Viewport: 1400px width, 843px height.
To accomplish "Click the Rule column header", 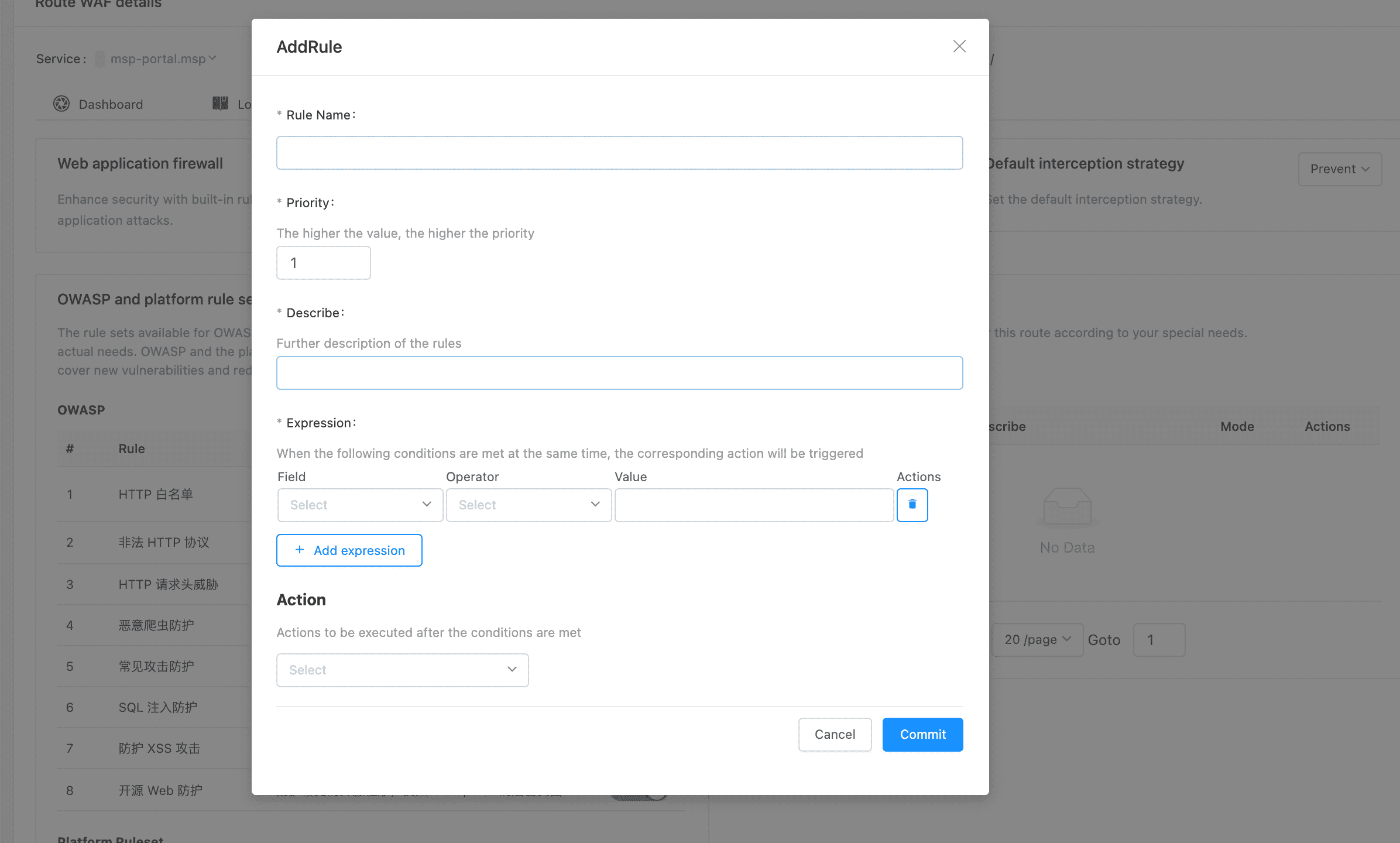I will tap(132, 448).
